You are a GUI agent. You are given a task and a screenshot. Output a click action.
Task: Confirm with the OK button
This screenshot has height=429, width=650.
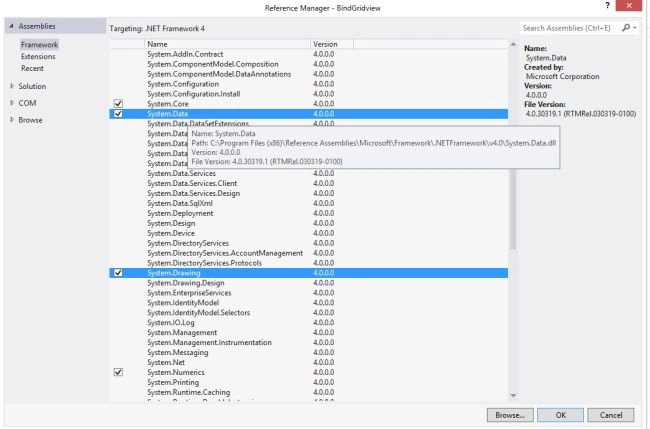[560, 415]
